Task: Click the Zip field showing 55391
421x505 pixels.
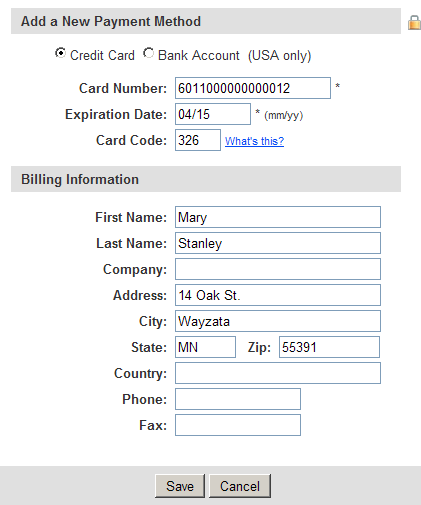Action: pos(329,347)
